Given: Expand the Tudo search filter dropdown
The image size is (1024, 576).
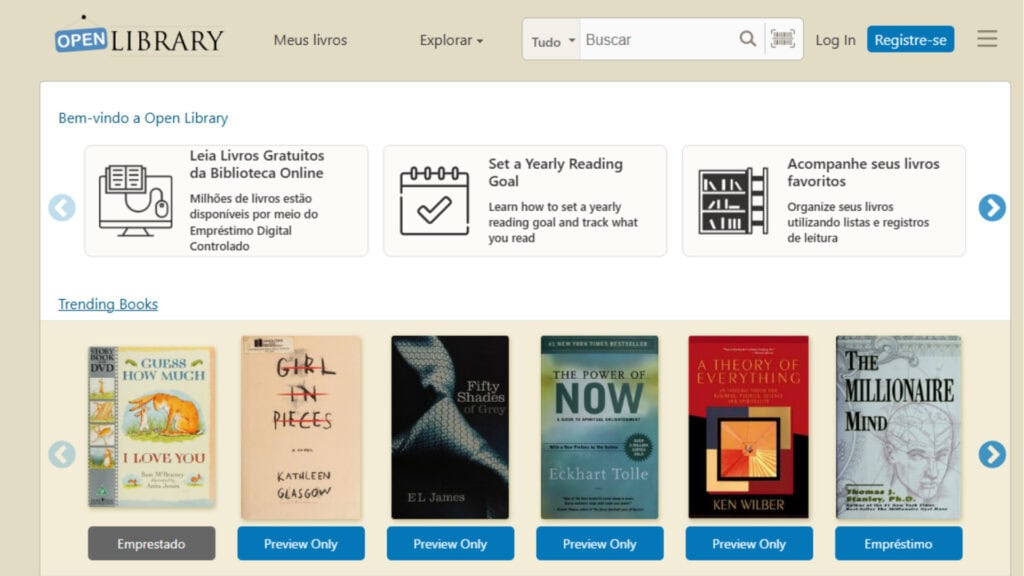Looking at the screenshot, I should pyautogui.click(x=552, y=41).
